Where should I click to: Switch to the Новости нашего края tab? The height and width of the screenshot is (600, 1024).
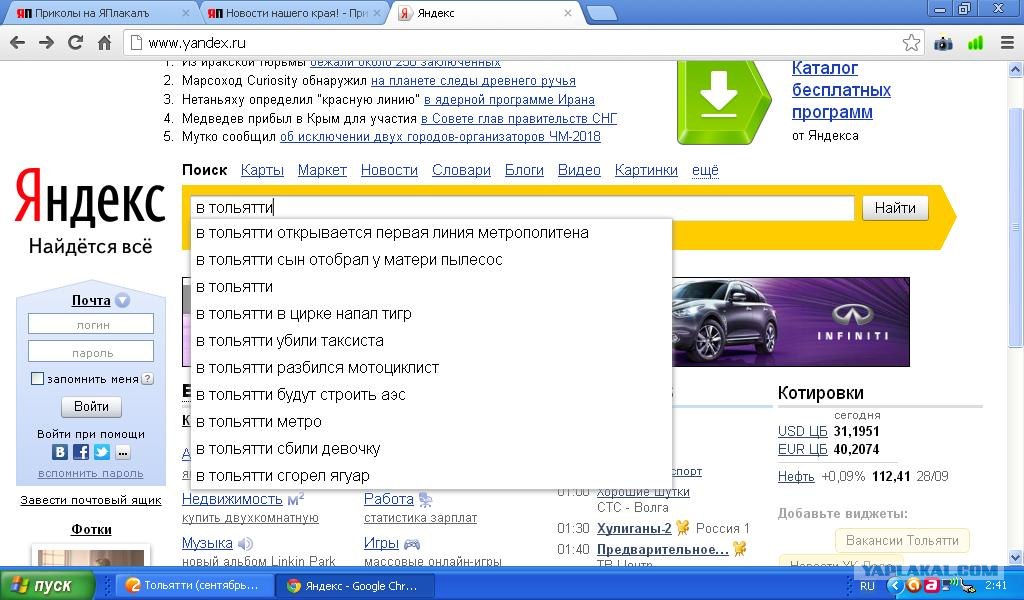pos(293,13)
